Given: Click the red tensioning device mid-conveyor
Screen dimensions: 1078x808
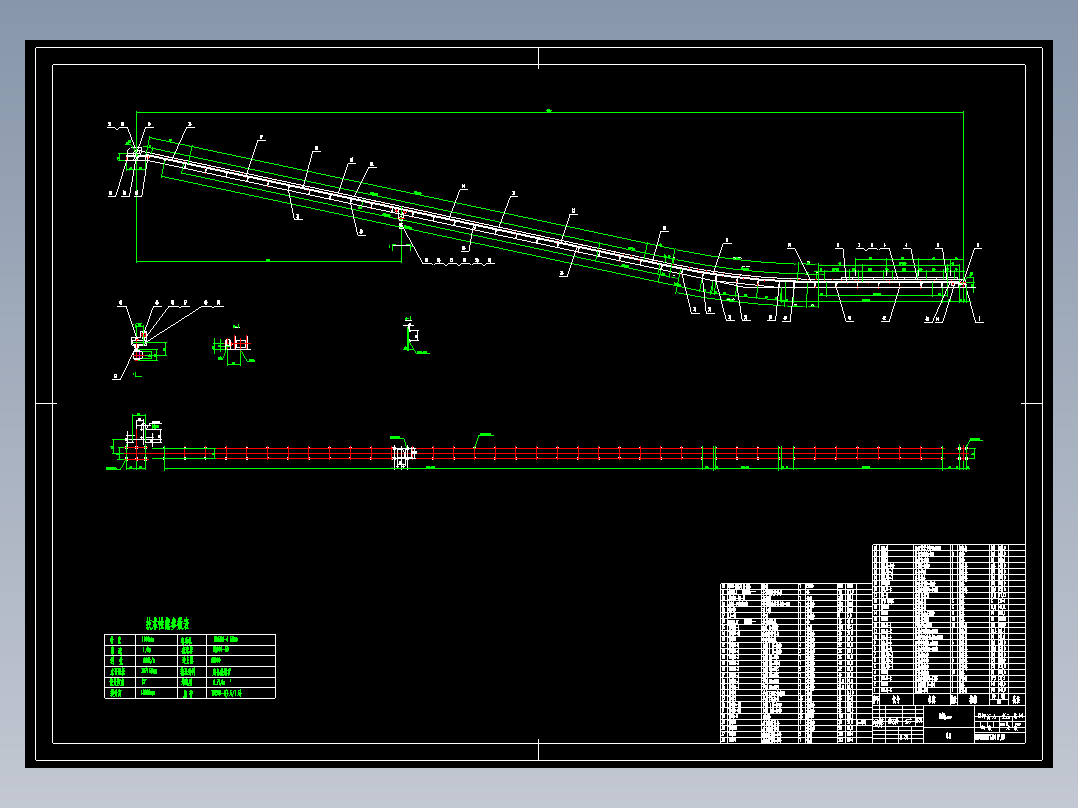Looking at the screenshot, I should point(399,215).
